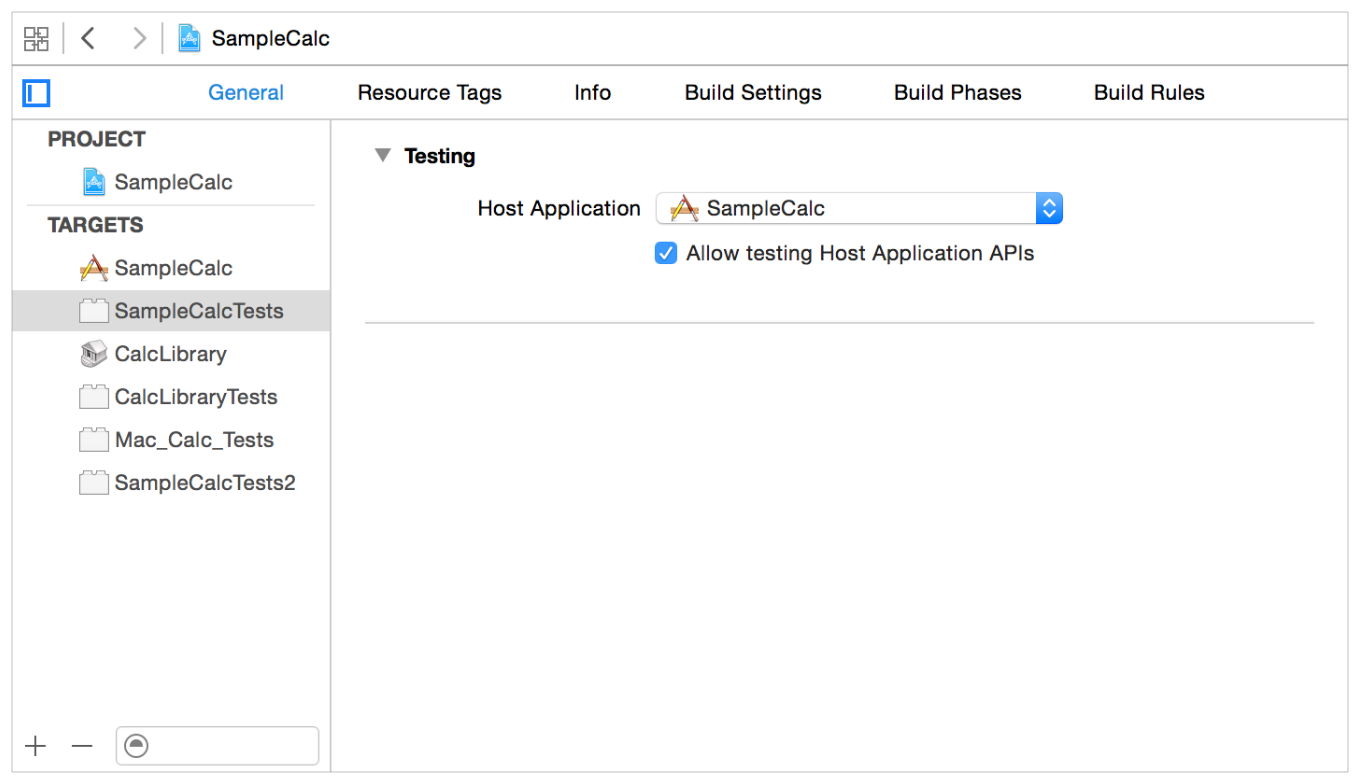1360x784 pixels.
Task: Open the Host Application dropdown
Action: pos(858,209)
